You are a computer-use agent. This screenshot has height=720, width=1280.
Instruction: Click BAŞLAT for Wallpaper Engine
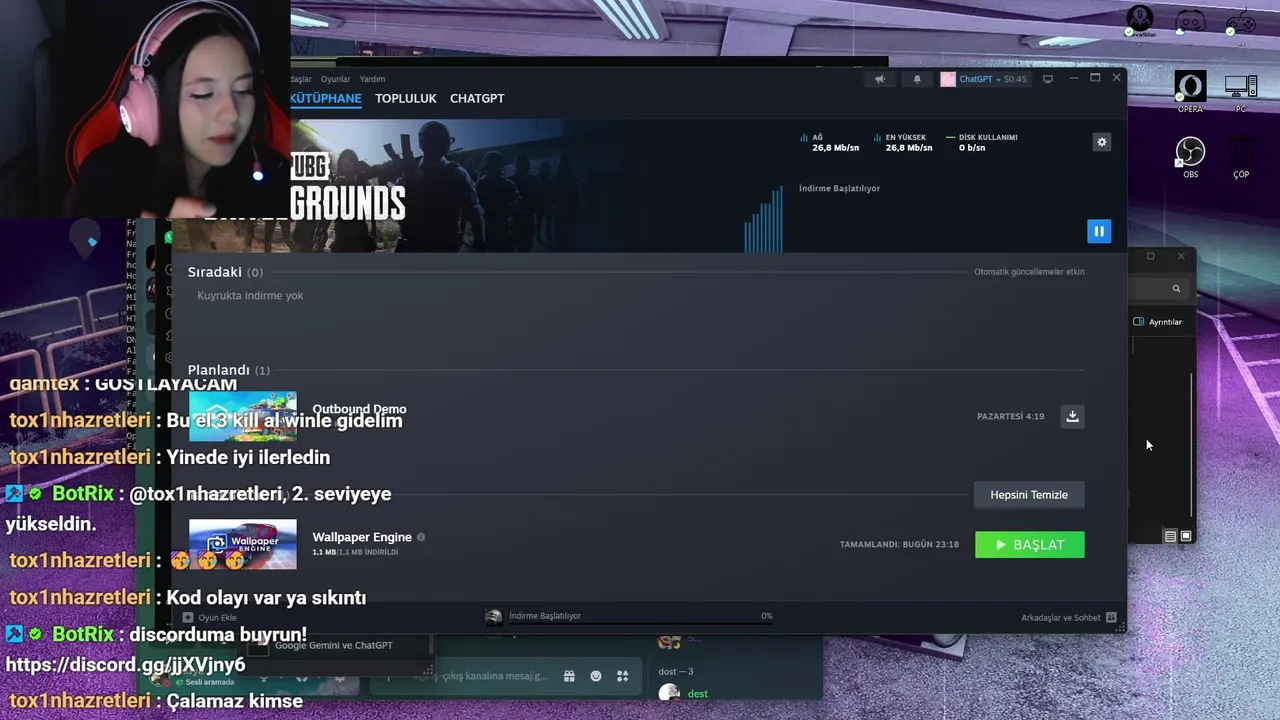click(x=1029, y=545)
